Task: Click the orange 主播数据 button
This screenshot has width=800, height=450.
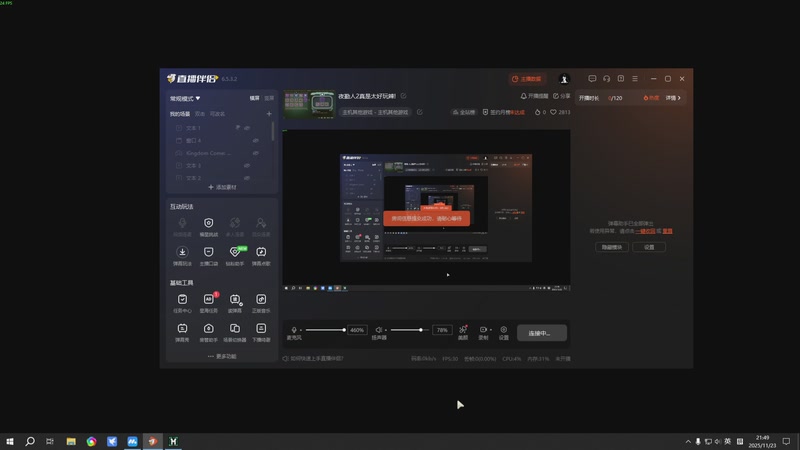Action: (527, 79)
